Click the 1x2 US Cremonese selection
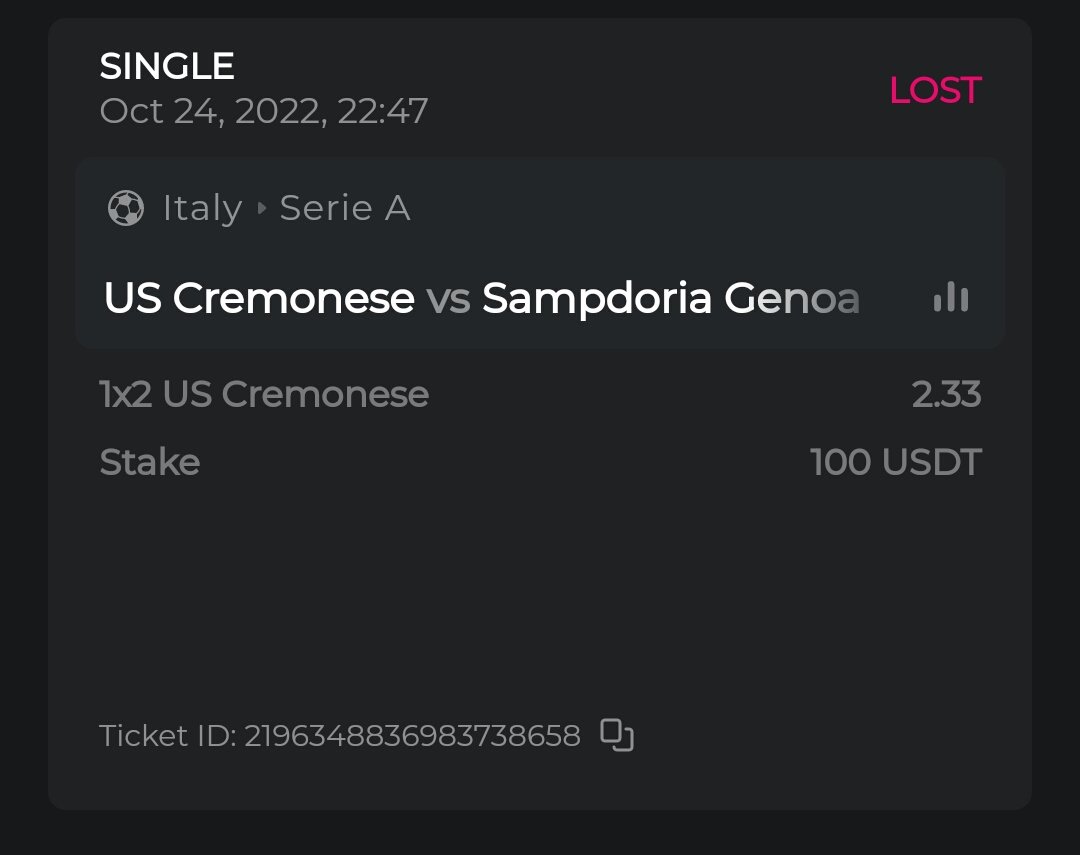 [264, 394]
